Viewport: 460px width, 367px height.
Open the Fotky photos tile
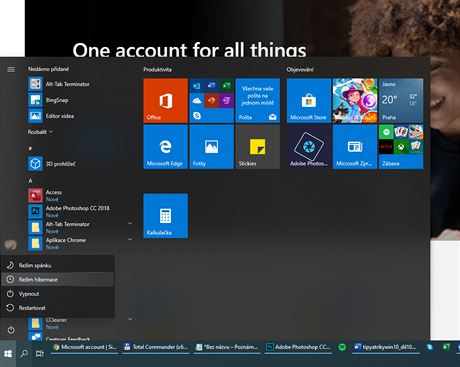(x=212, y=147)
